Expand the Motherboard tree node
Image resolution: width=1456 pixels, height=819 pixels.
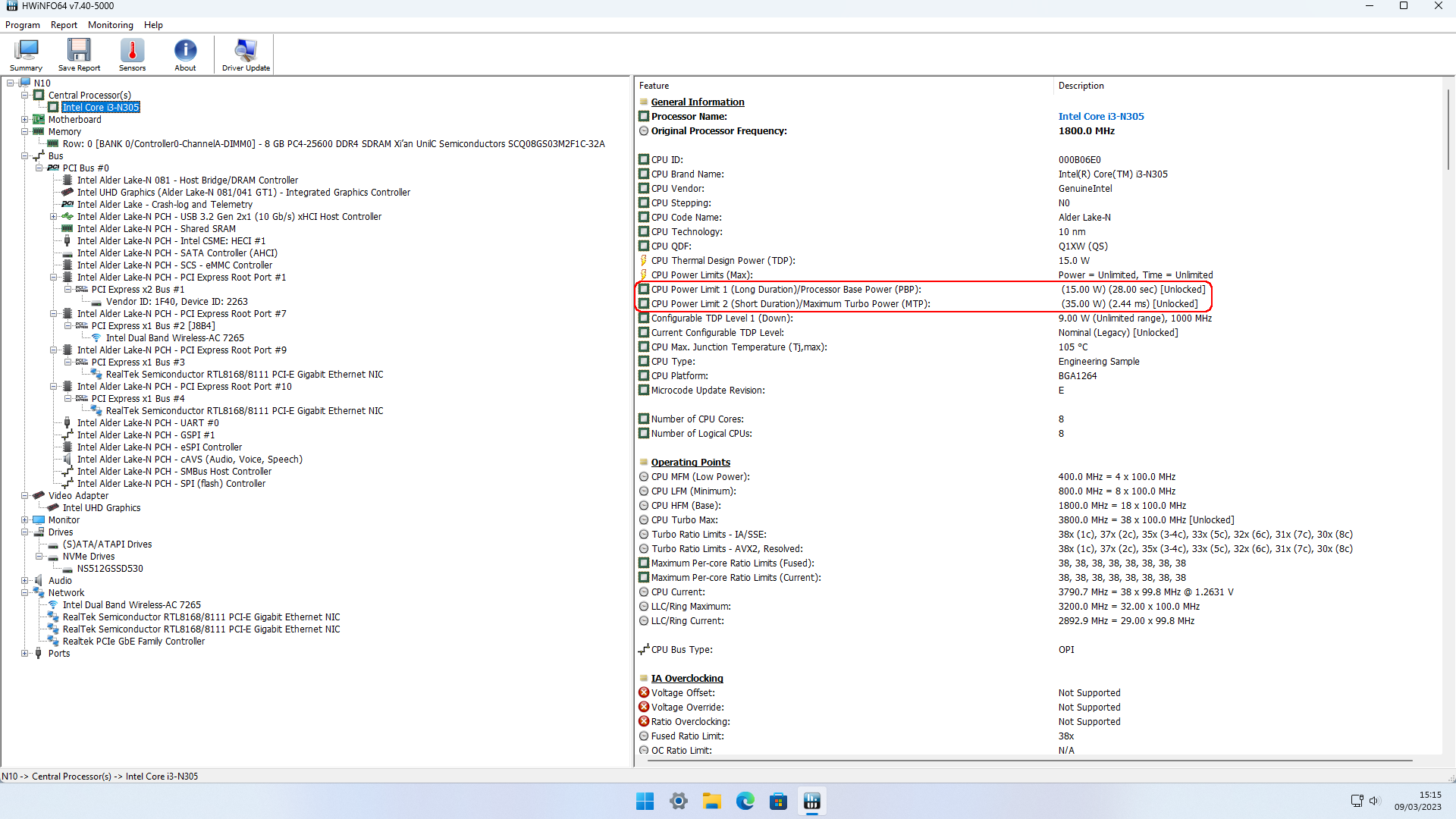click(x=25, y=120)
